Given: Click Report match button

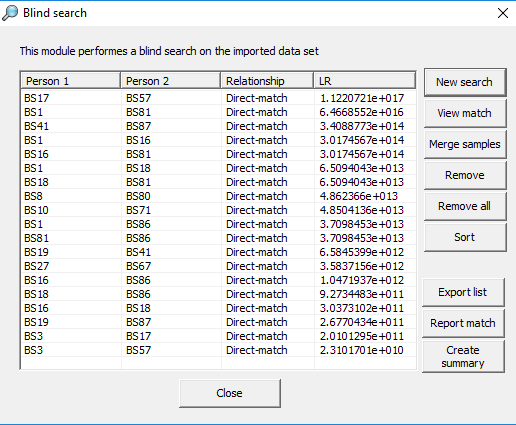Looking at the screenshot, I should click(x=463, y=323).
